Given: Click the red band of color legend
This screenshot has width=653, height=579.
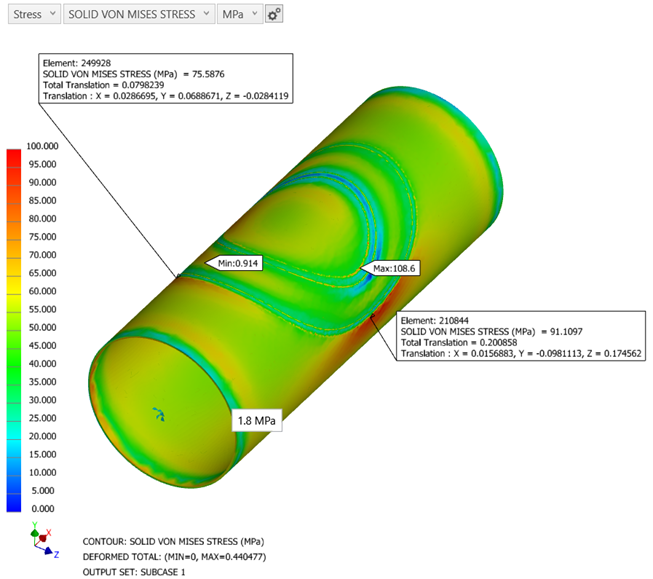Looking at the screenshot, I should (14, 165).
